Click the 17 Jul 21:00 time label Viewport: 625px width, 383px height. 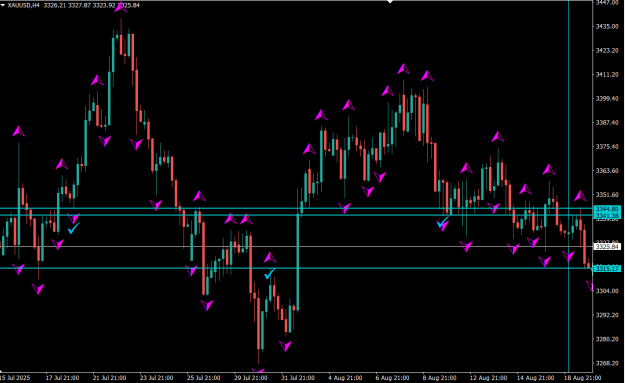62,378
